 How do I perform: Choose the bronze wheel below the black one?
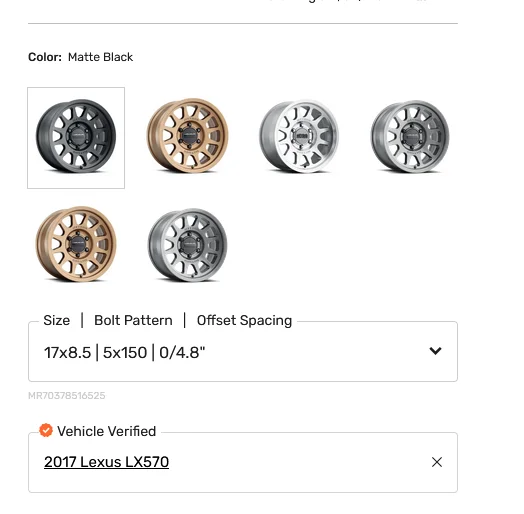click(76, 244)
